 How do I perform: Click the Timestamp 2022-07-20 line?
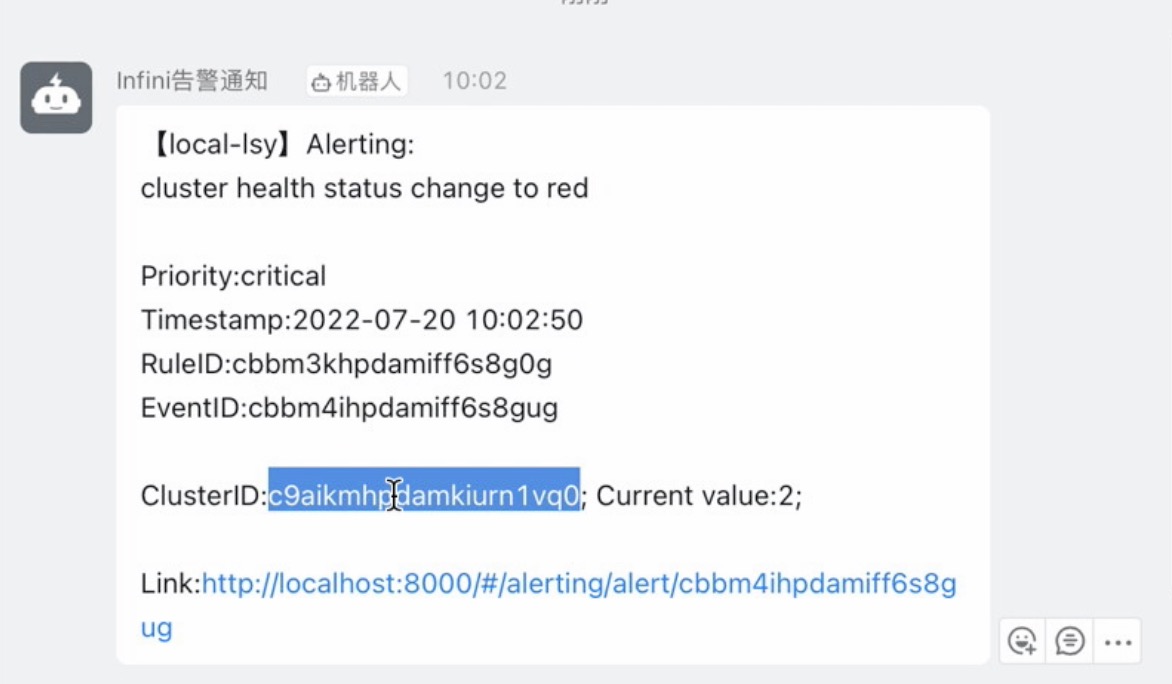pos(363,319)
